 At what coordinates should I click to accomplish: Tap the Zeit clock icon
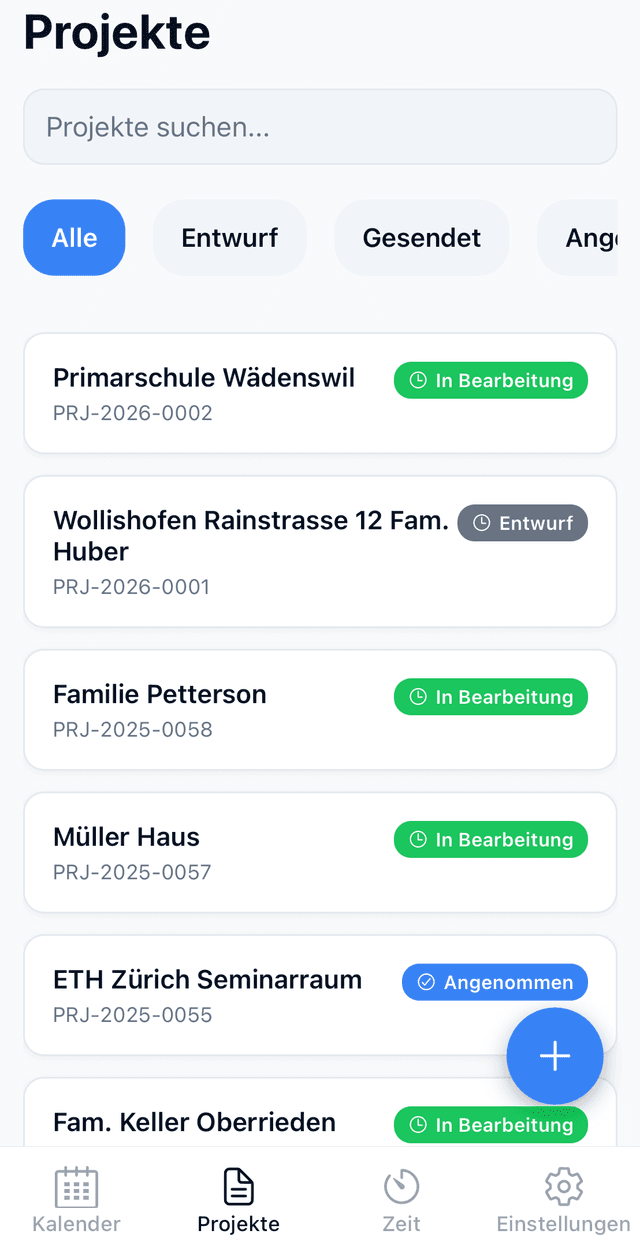[x=401, y=1185]
